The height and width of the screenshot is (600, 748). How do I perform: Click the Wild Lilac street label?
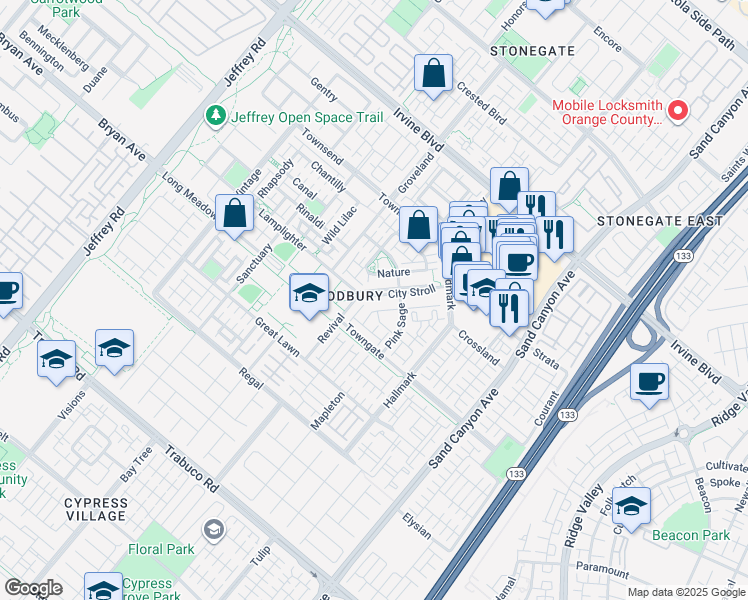point(339,225)
